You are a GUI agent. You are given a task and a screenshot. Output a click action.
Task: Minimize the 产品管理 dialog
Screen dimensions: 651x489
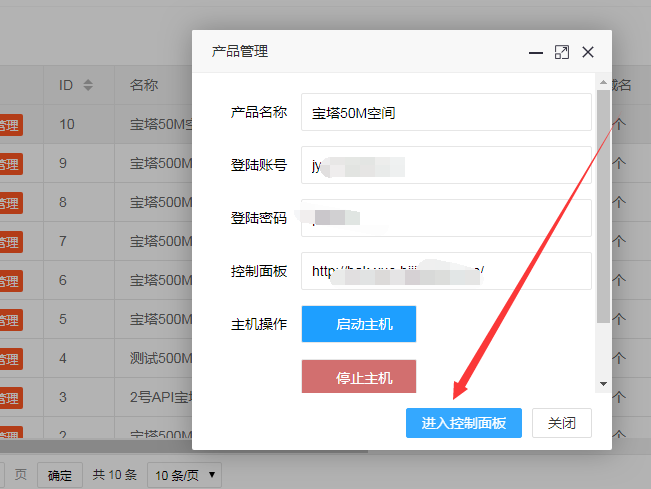(537, 52)
